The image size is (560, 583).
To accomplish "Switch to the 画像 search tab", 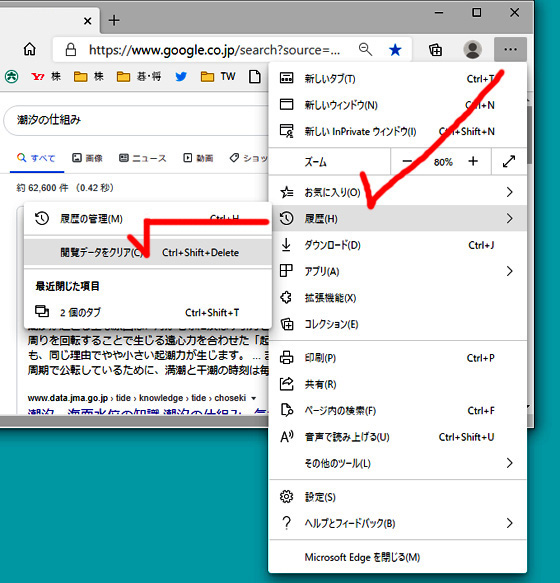I will [x=87, y=158].
